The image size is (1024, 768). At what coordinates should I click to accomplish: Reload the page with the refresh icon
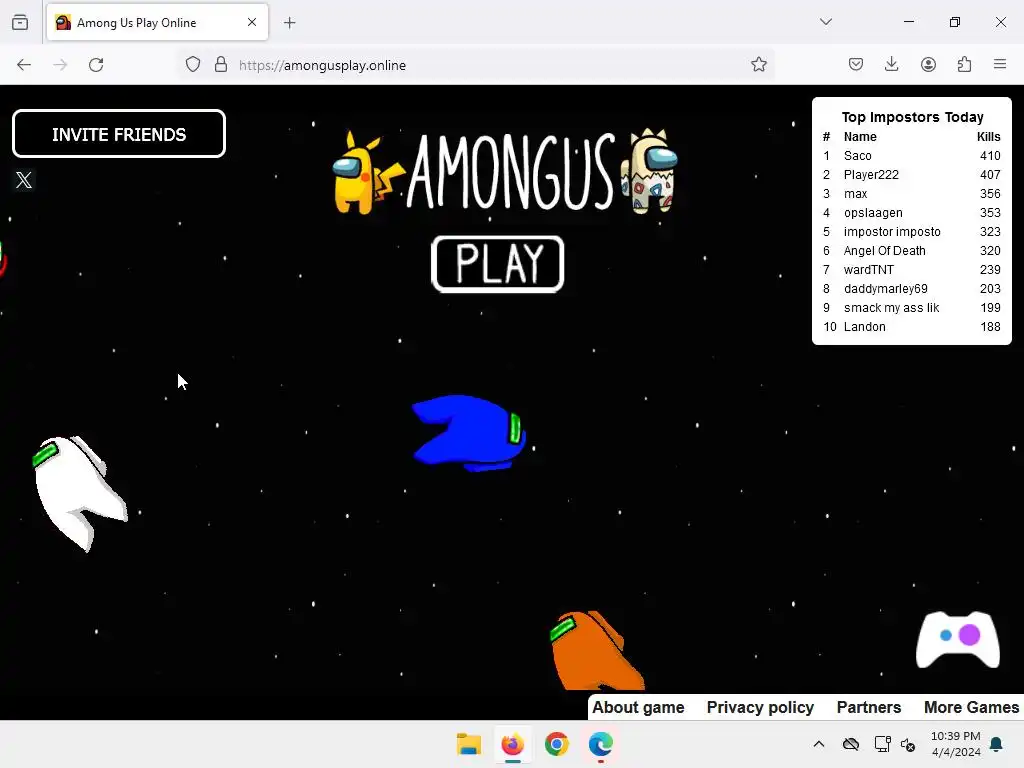[x=96, y=65]
